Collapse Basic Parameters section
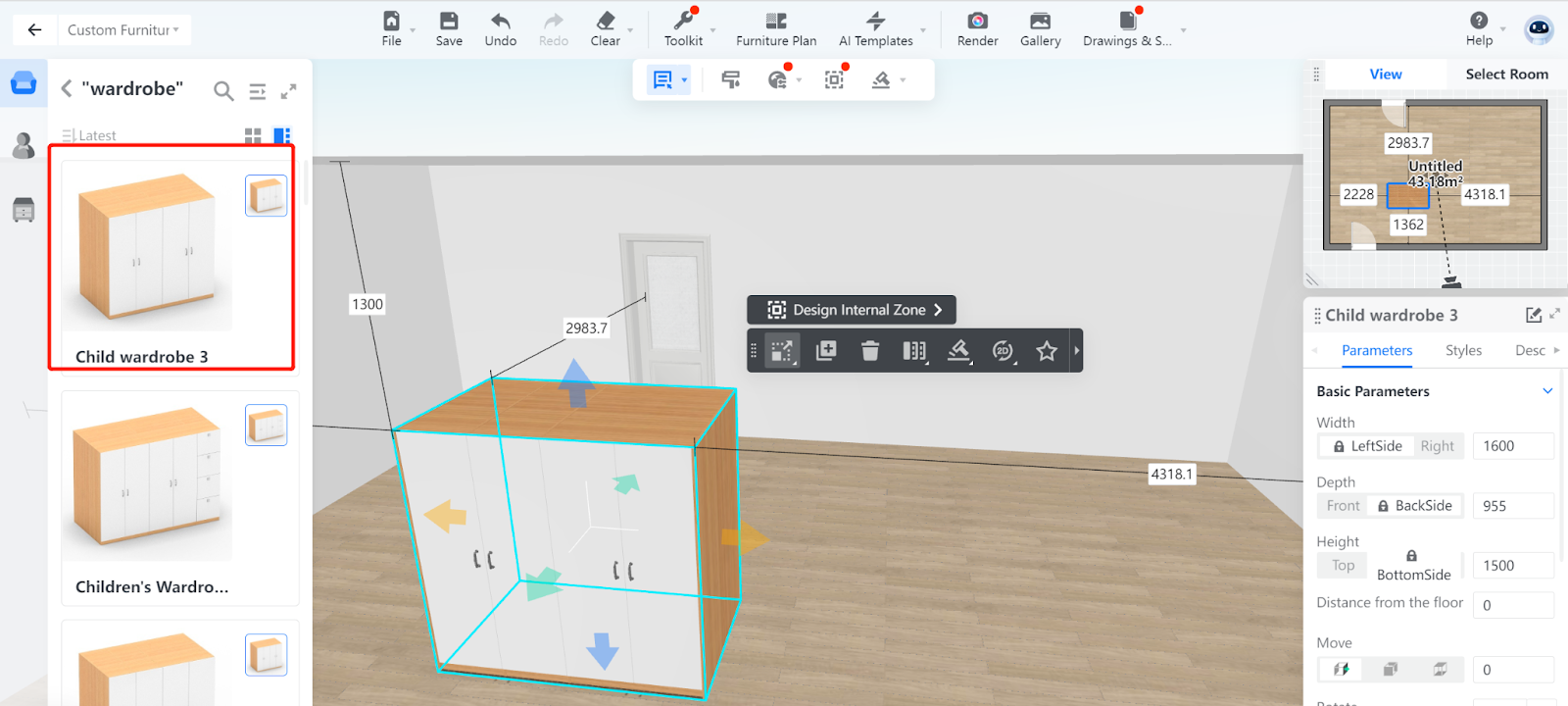Screen dimensions: 1568x706 [1547, 391]
